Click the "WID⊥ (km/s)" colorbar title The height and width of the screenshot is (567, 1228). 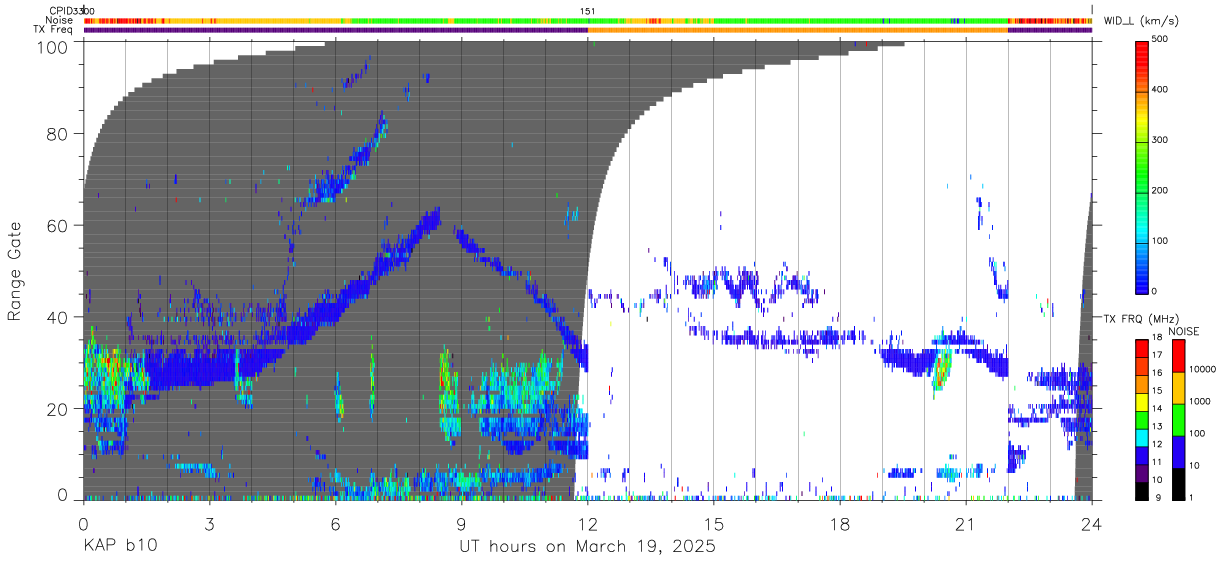[1144, 20]
